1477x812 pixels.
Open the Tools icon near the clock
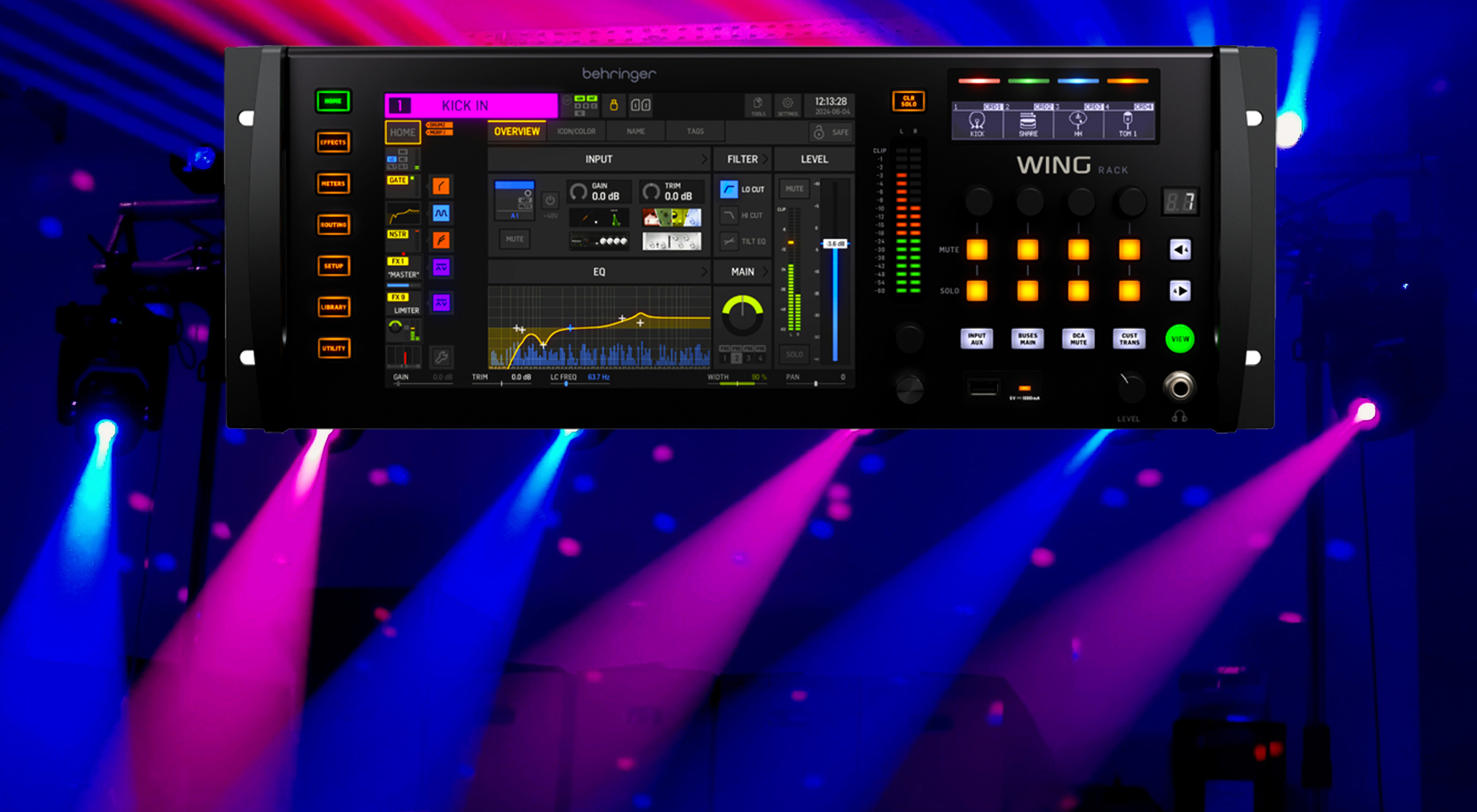pyautogui.click(x=758, y=106)
